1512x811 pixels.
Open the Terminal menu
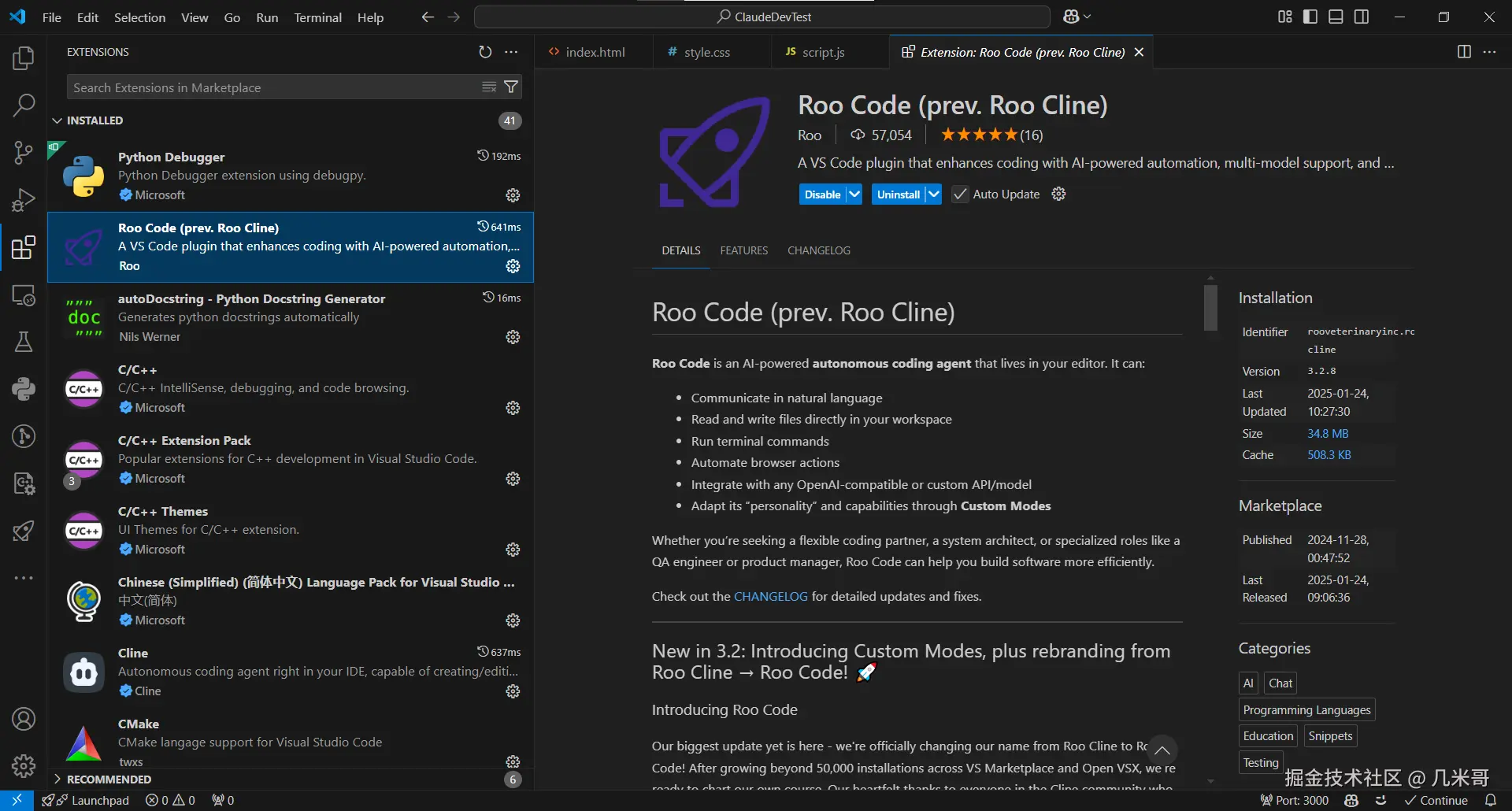pos(317,17)
